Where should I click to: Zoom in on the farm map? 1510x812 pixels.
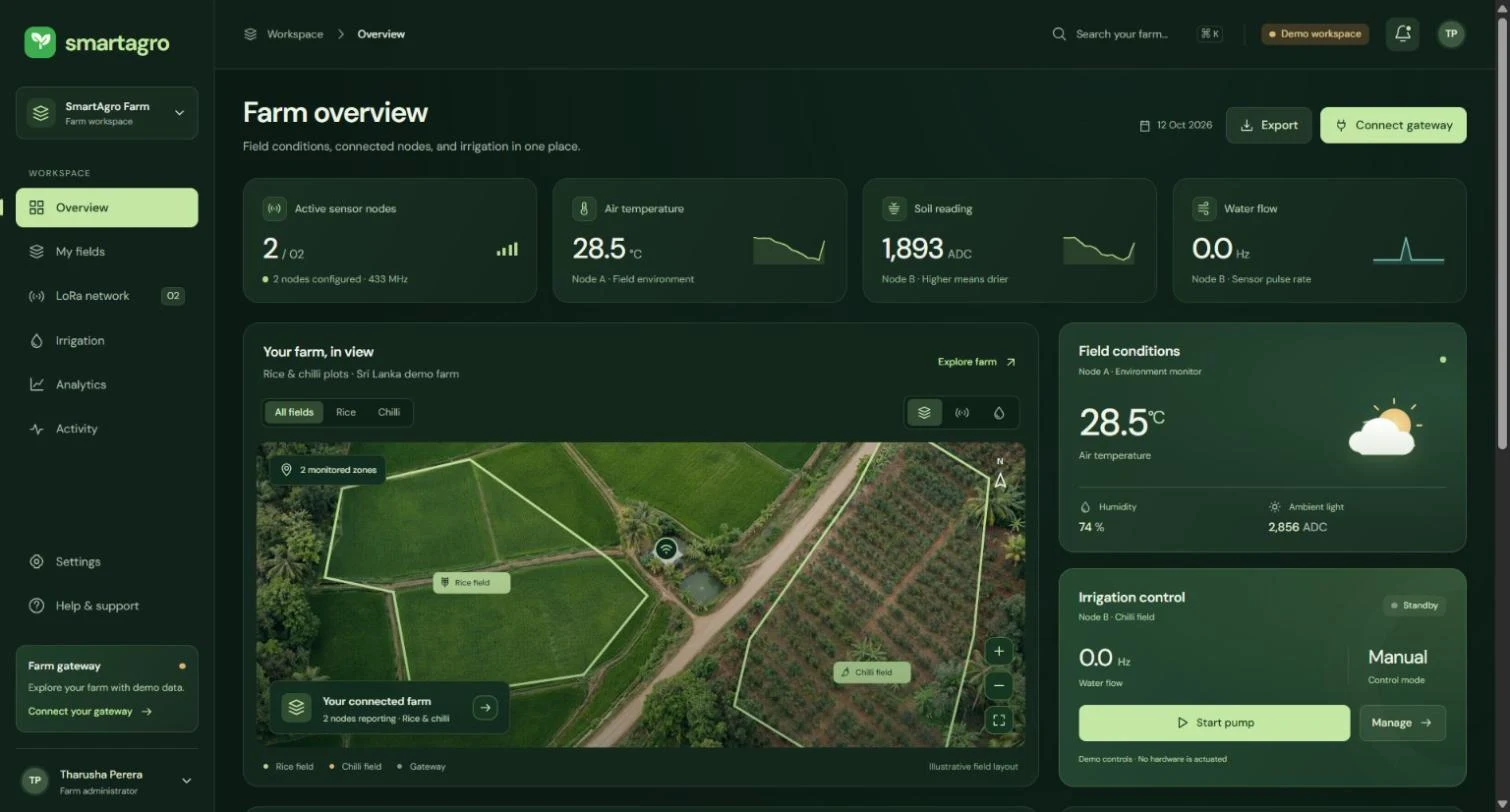tap(999, 651)
